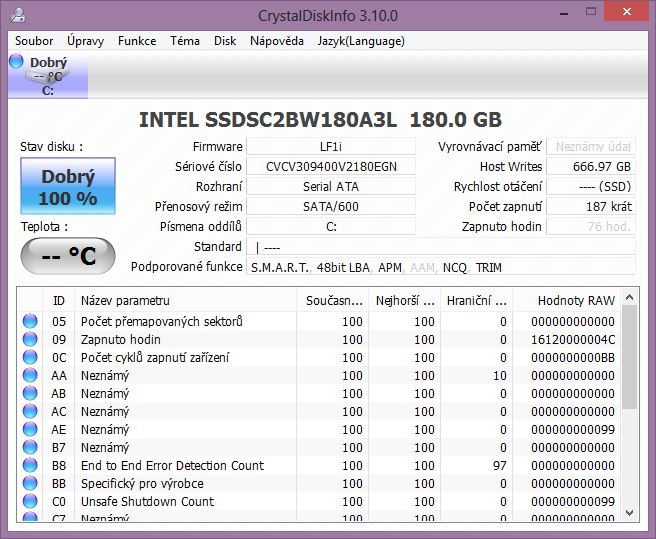The image size is (656, 539).
Task: Click status orb for Specifický pro výrobce
Action: pos(30,484)
